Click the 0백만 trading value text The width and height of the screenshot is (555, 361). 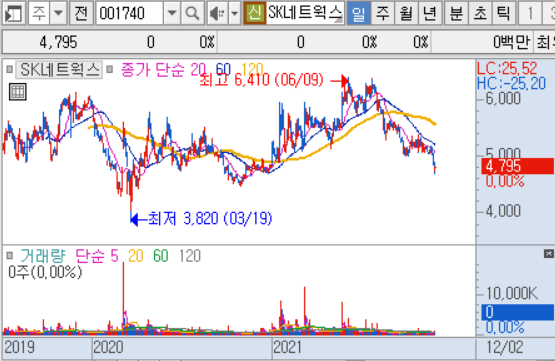pos(512,42)
